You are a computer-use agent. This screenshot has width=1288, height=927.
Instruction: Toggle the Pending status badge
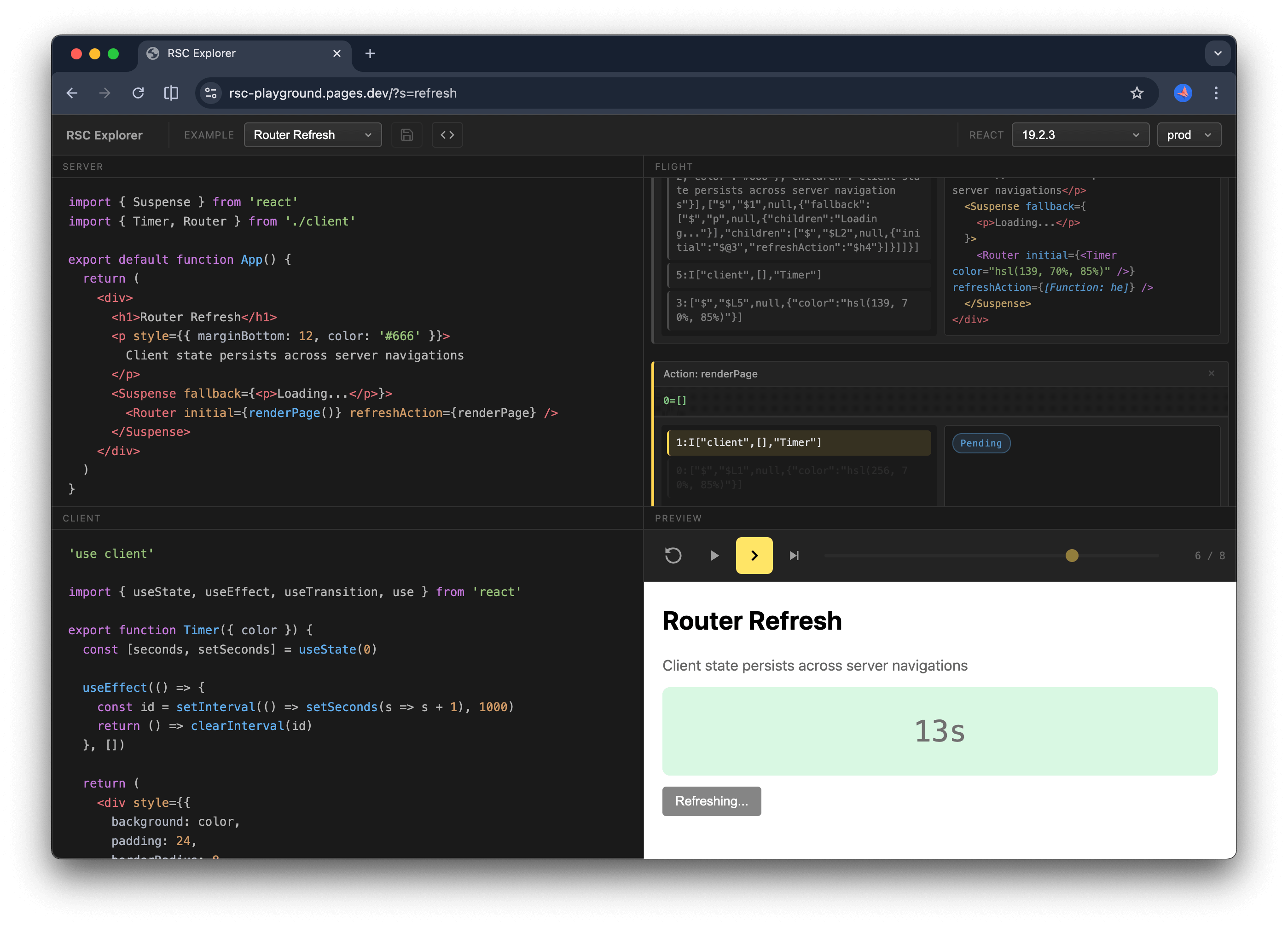click(x=981, y=443)
